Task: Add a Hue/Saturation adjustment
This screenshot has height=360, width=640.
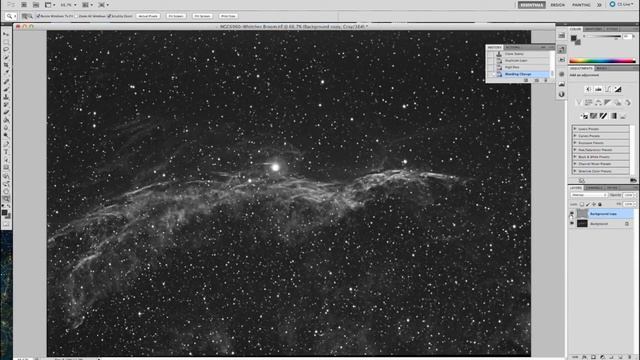Action: pyautogui.click(x=588, y=103)
